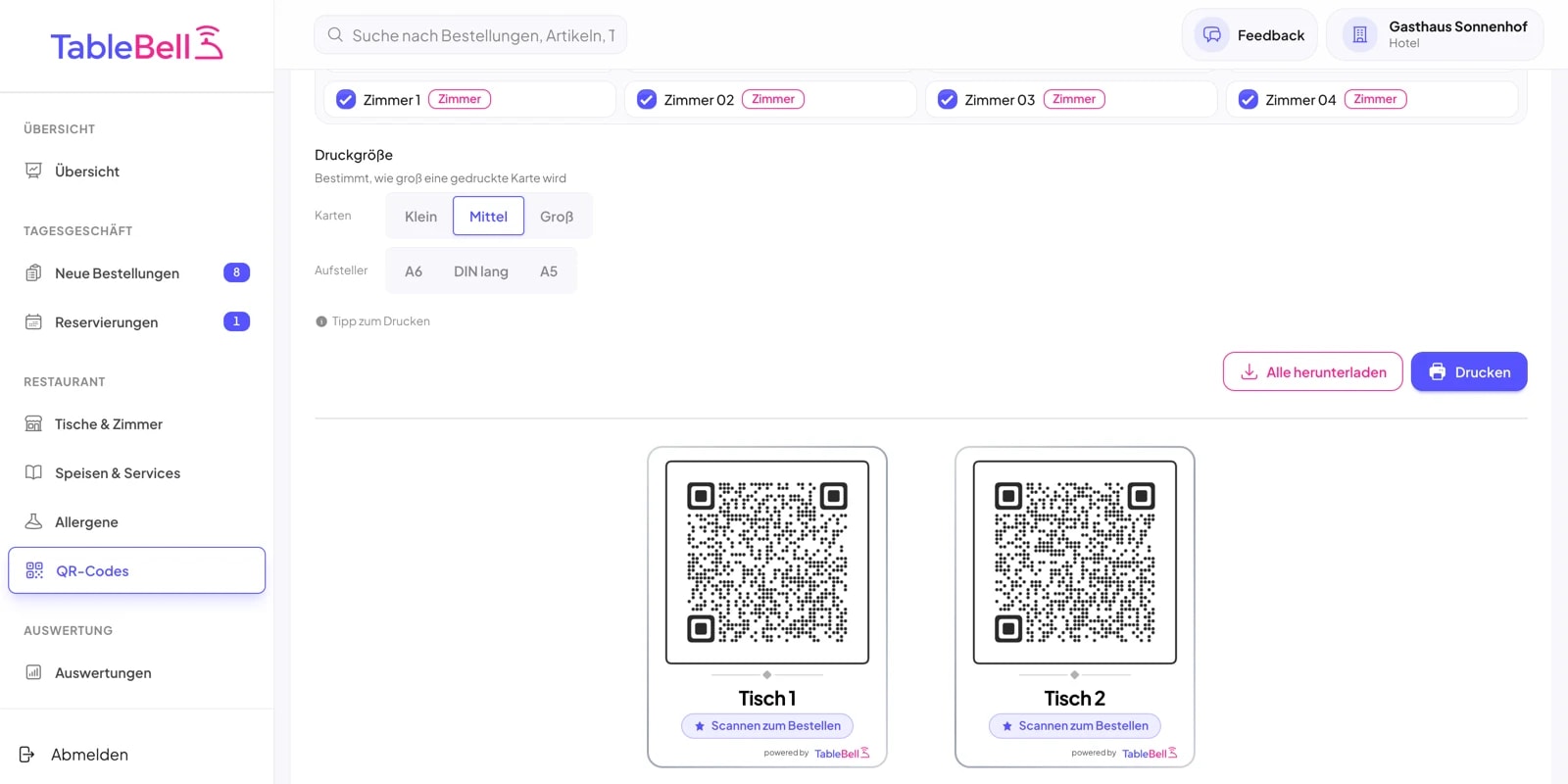Click the Tisch 1 QR code card
This screenshot has height=784, width=1568.
point(767,608)
